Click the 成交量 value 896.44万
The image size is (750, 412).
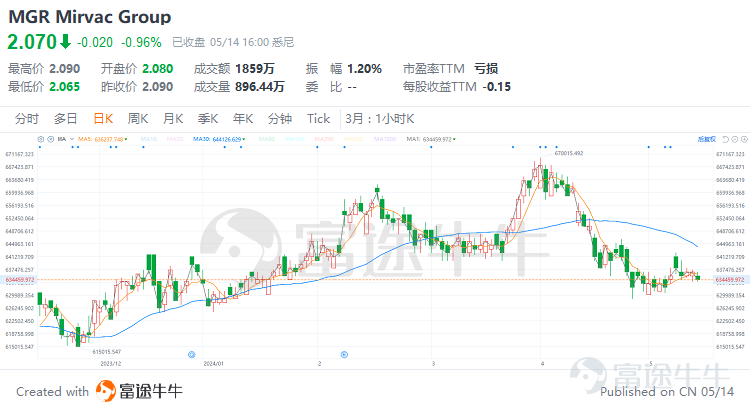260,87
